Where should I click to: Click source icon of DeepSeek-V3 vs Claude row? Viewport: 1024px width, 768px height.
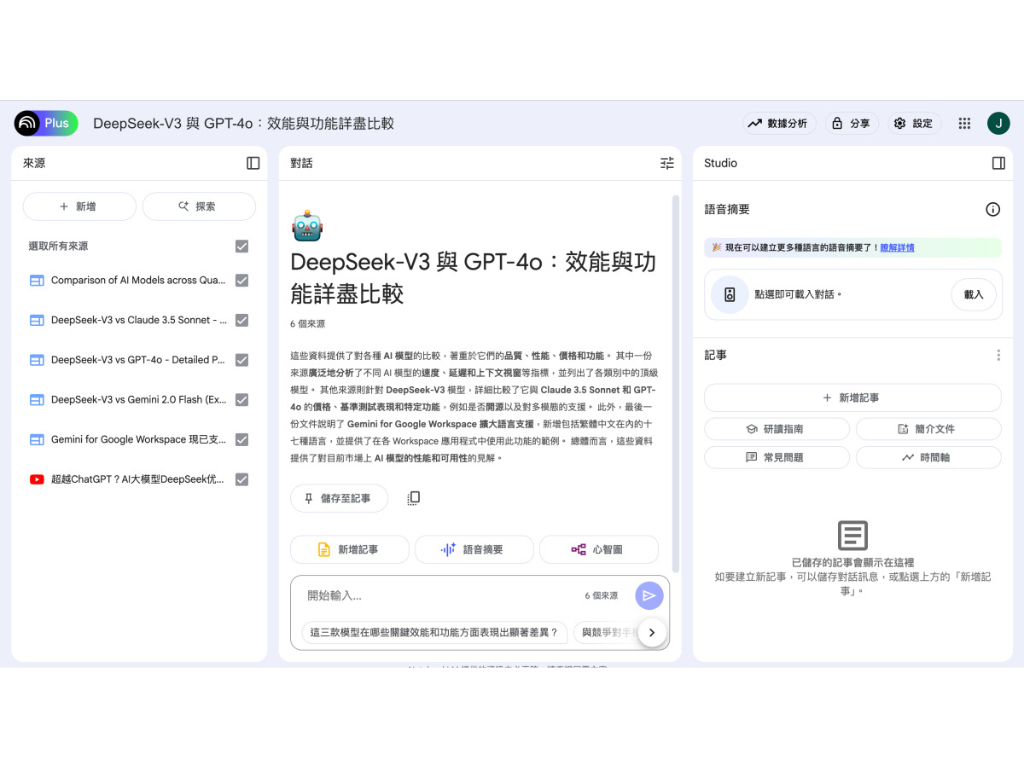37,320
